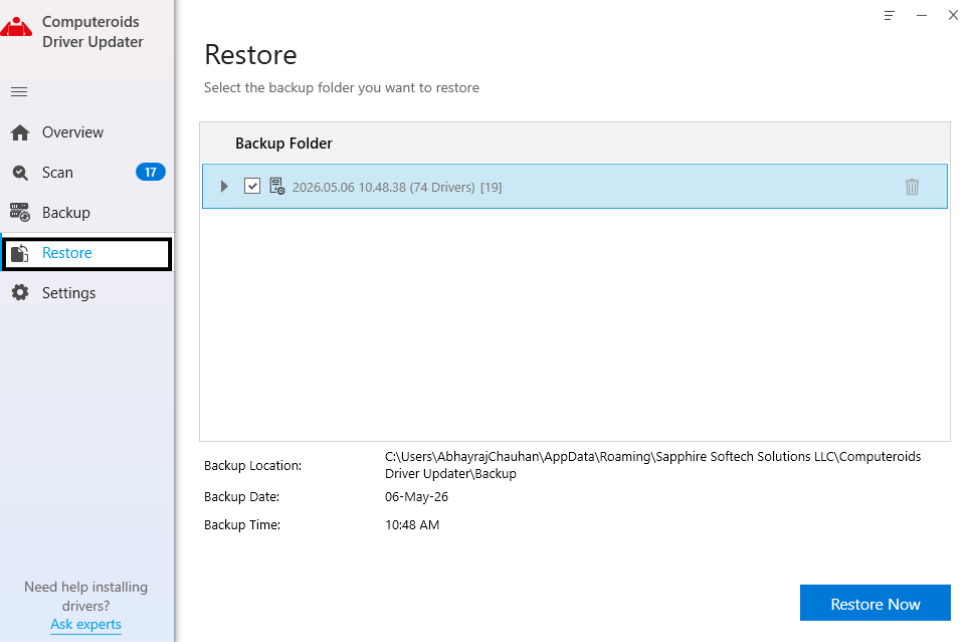Click the backup location path text
Viewport: 970px width, 642px height.
coord(653,465)
